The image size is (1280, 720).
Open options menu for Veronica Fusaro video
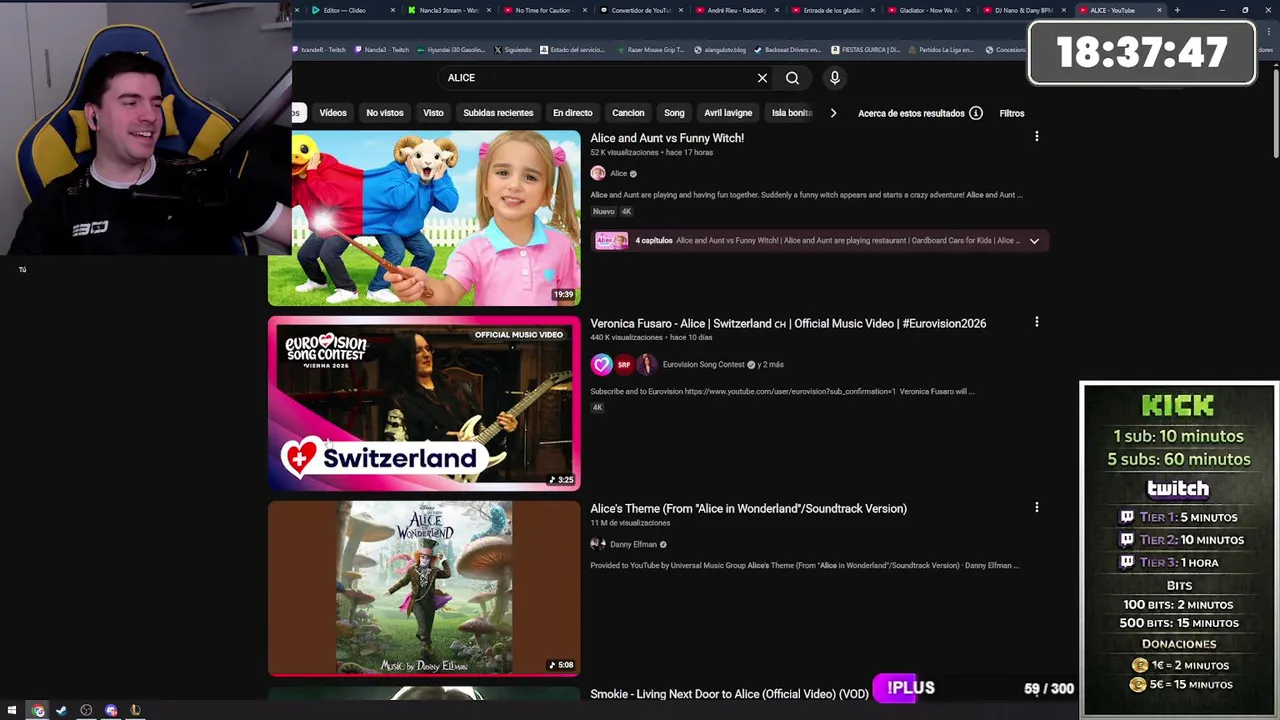(1036, 322)
